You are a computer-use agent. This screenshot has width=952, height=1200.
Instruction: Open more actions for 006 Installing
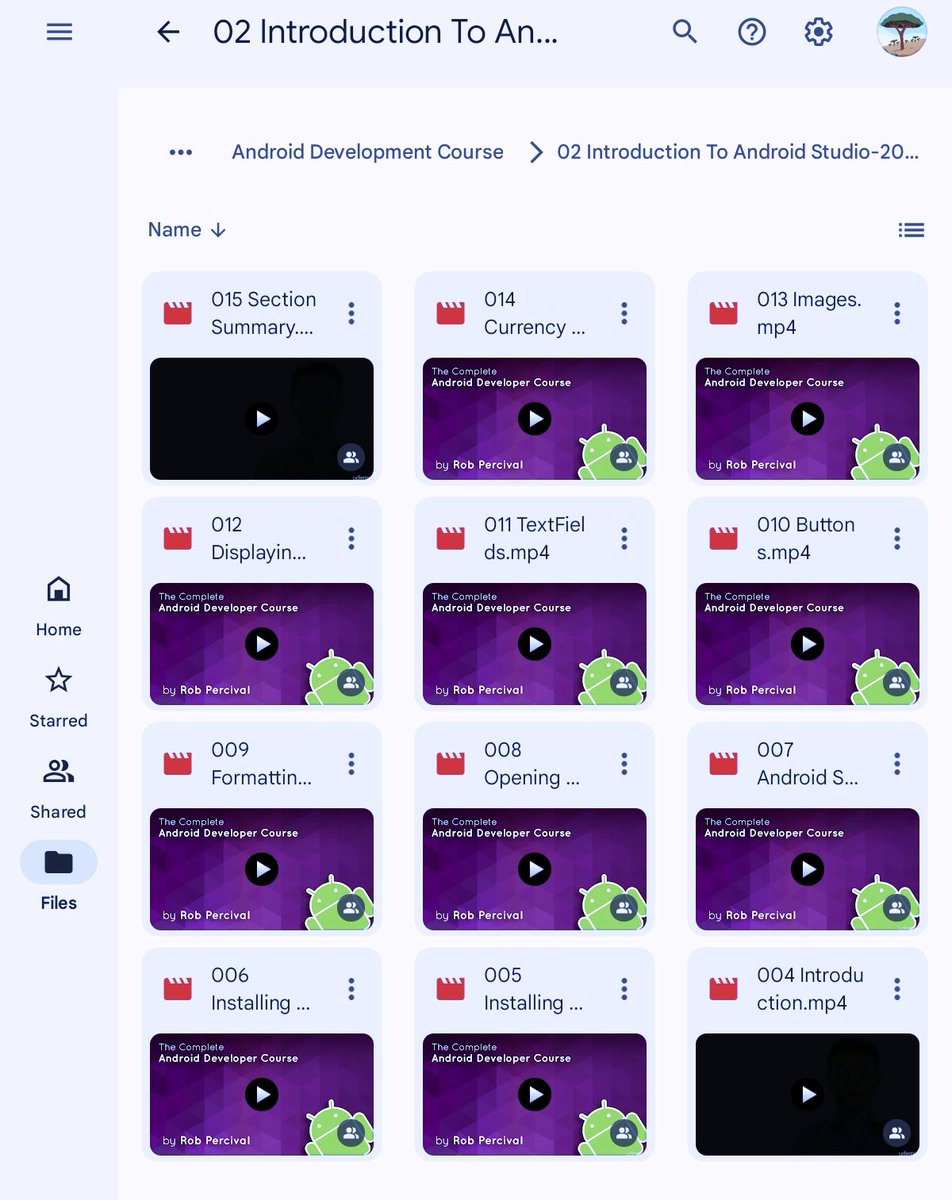(351, 989)
